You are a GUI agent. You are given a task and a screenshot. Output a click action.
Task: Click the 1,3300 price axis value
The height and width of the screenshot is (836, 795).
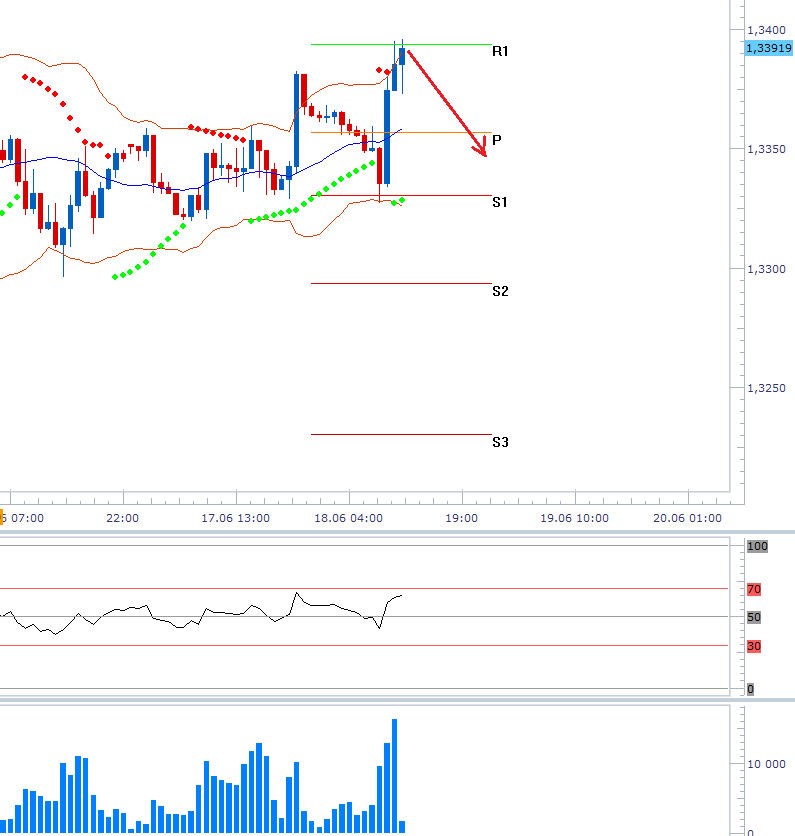(x=766, y=269)
